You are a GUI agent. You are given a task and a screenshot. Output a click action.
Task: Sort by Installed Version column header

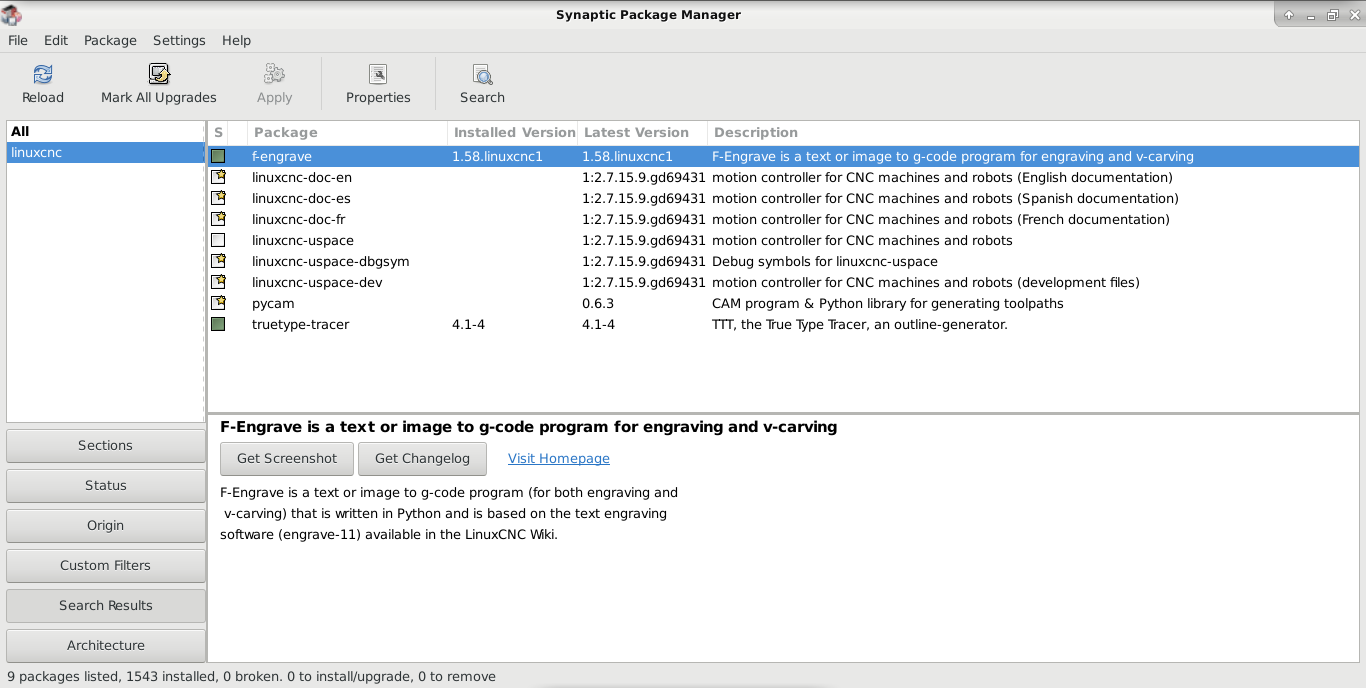tap(513, 133)
